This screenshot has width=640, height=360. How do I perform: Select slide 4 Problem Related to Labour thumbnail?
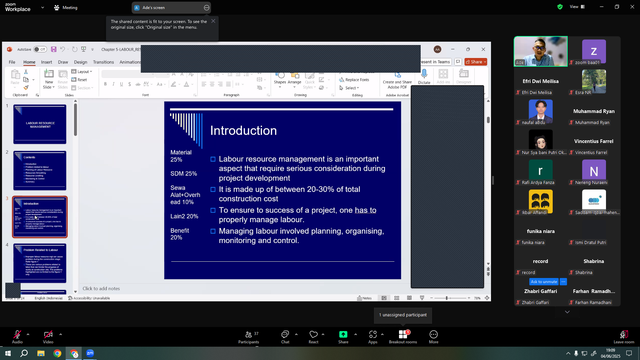[x=40, y=263]
